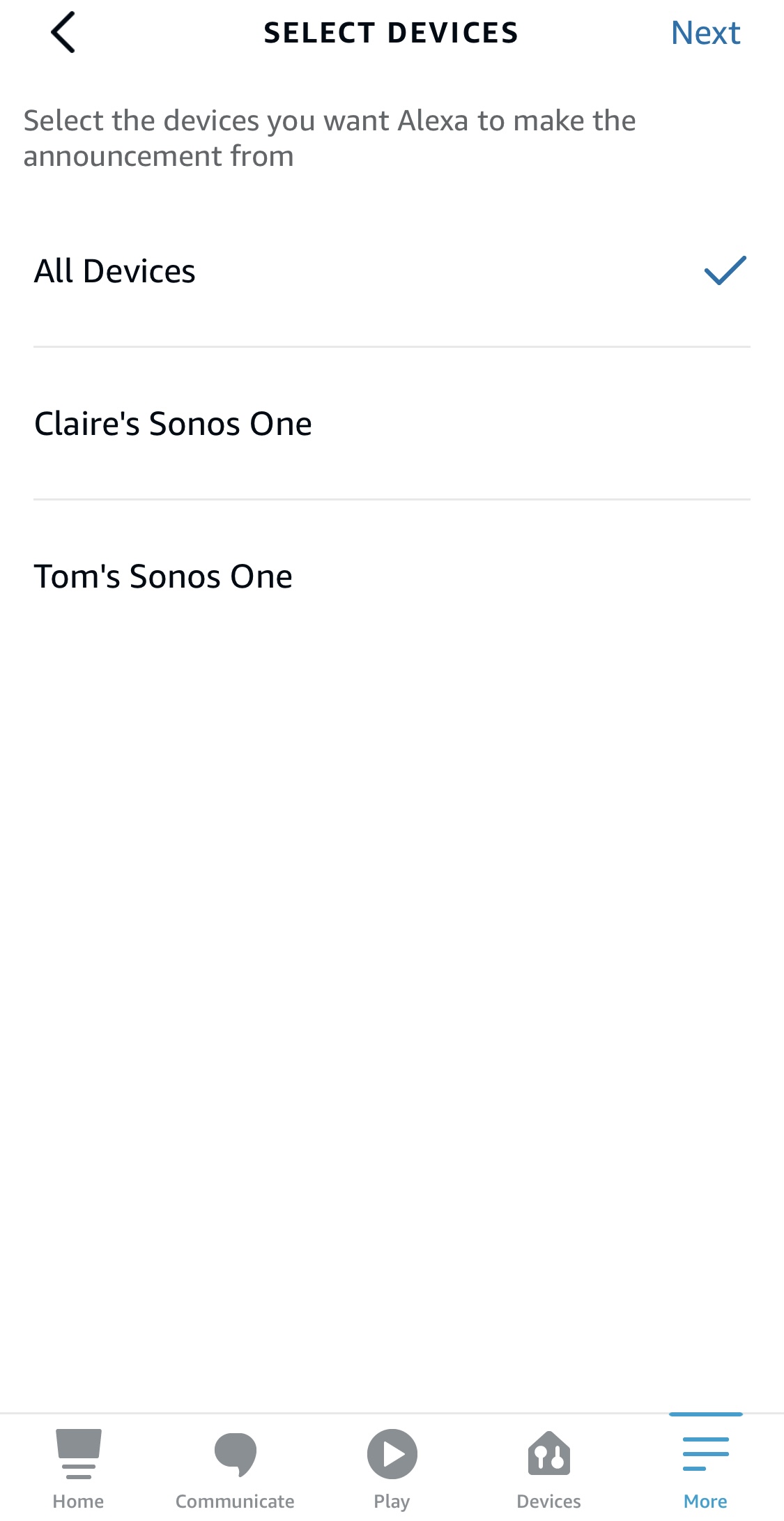This screenshot has height=1521, width=784.
Task: Uncheck the blue checkmark beside All Devices
Action: pyautogui.click(x=725, y=270)
